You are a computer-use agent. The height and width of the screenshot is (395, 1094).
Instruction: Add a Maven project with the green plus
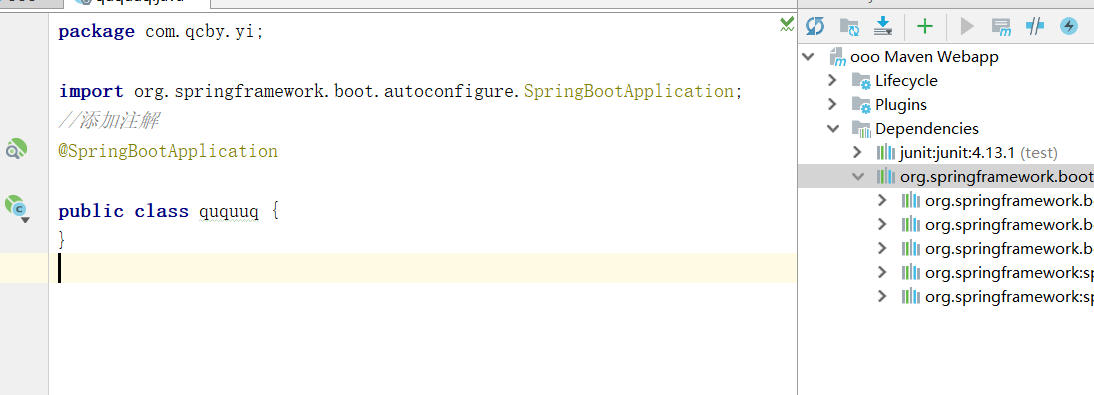pos(924,27)
